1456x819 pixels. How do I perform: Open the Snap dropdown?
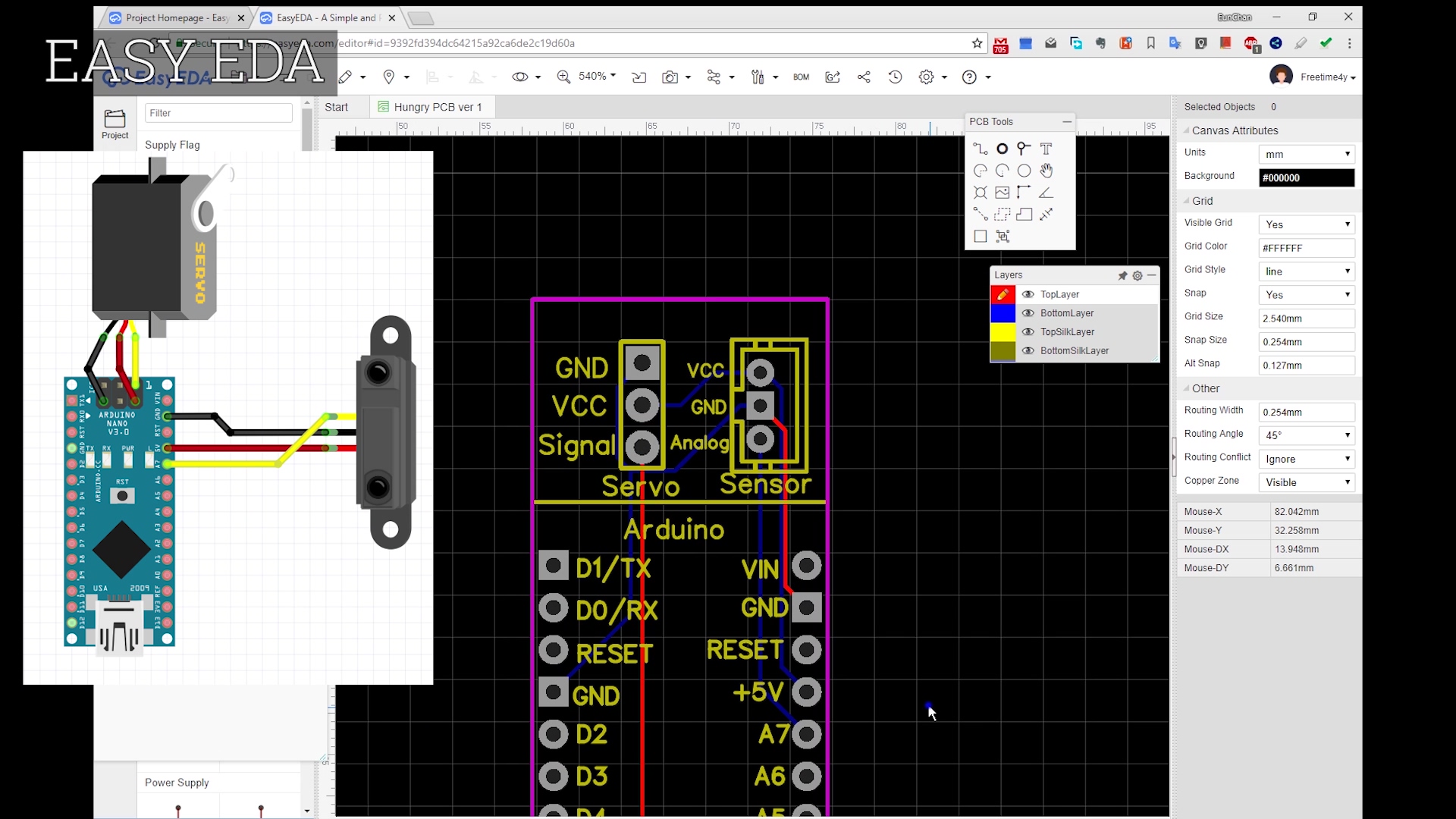1307,295
